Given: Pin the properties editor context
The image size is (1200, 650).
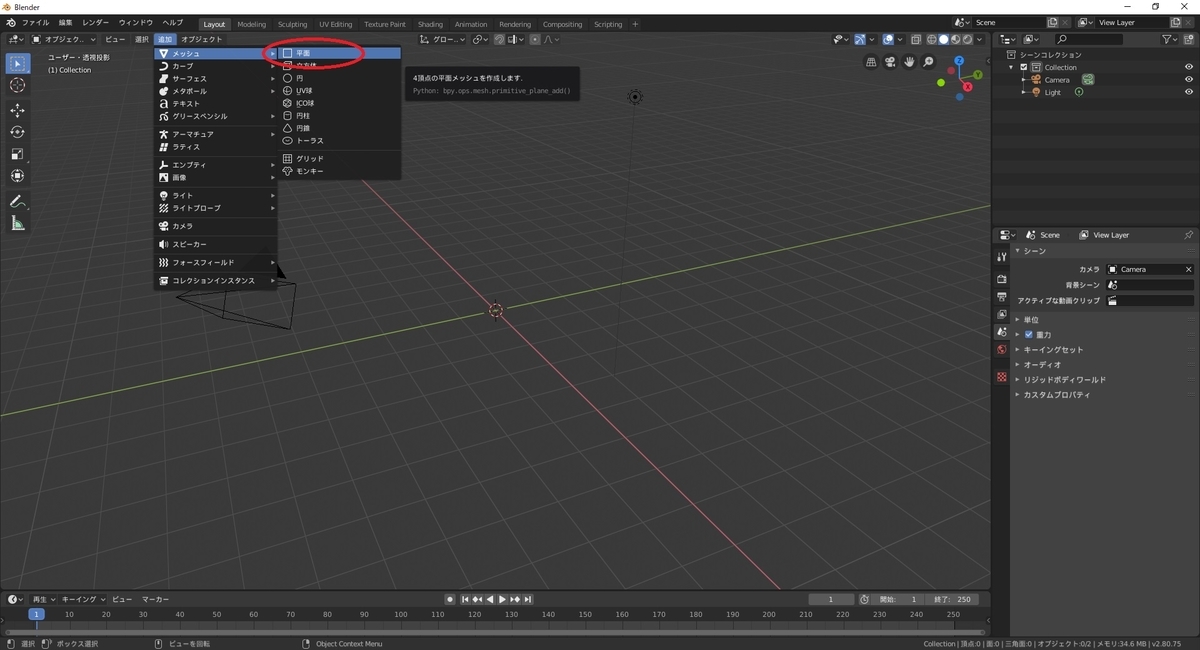Looking at the screenshot, I should 1188,235.
